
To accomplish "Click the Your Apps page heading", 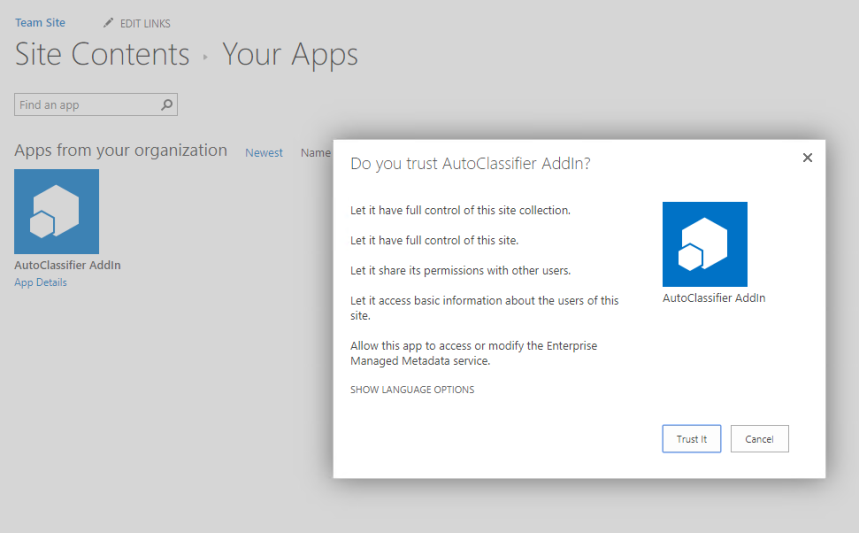I will [289, 54].
